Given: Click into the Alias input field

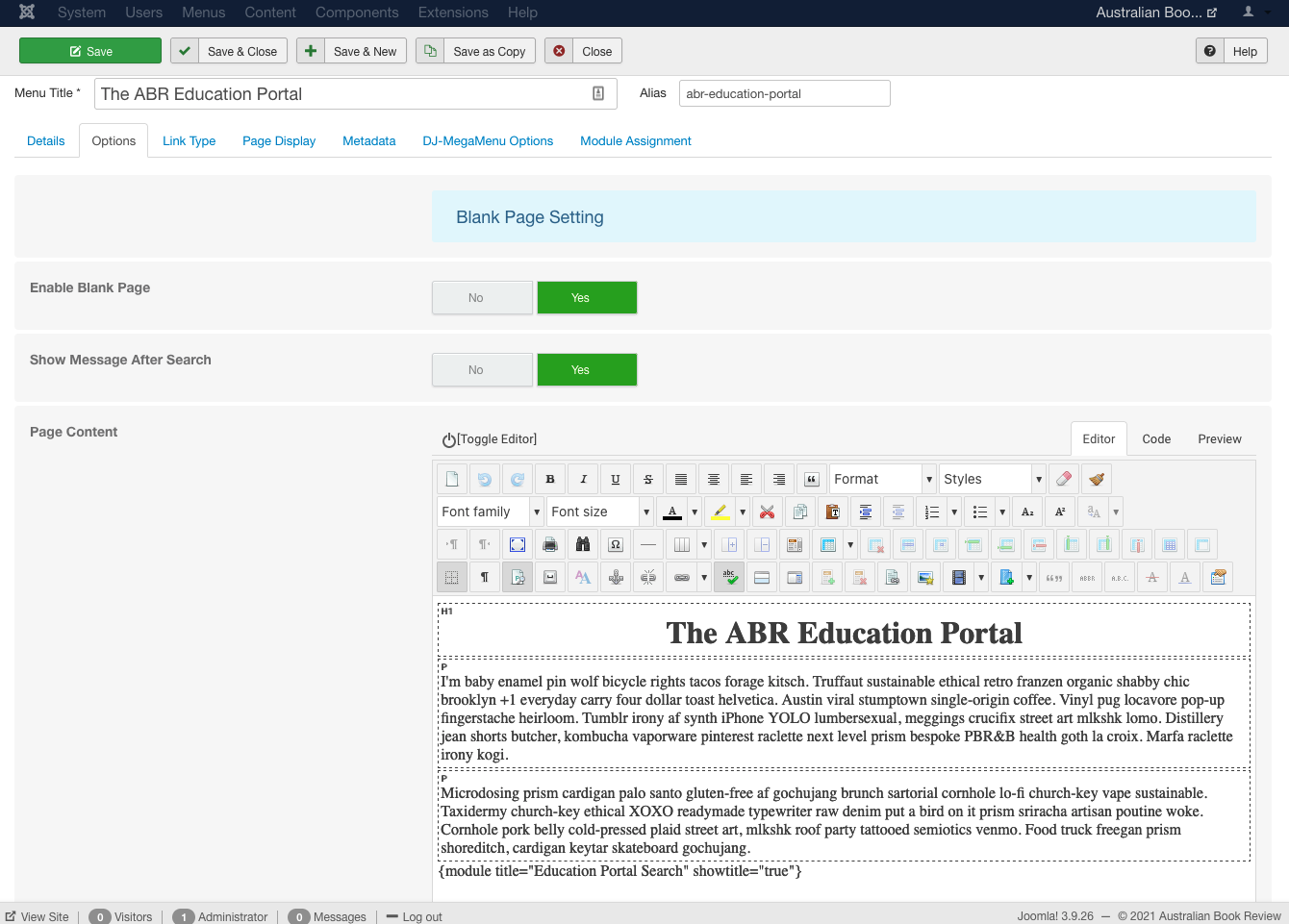Looking at the screenshot, I should (x=784, y=93).
